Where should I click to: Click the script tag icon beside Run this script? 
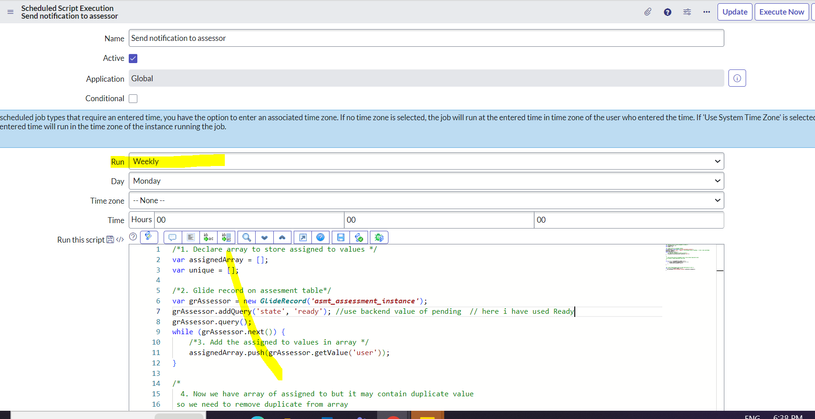pyautogui.click(x=120, y=240)
